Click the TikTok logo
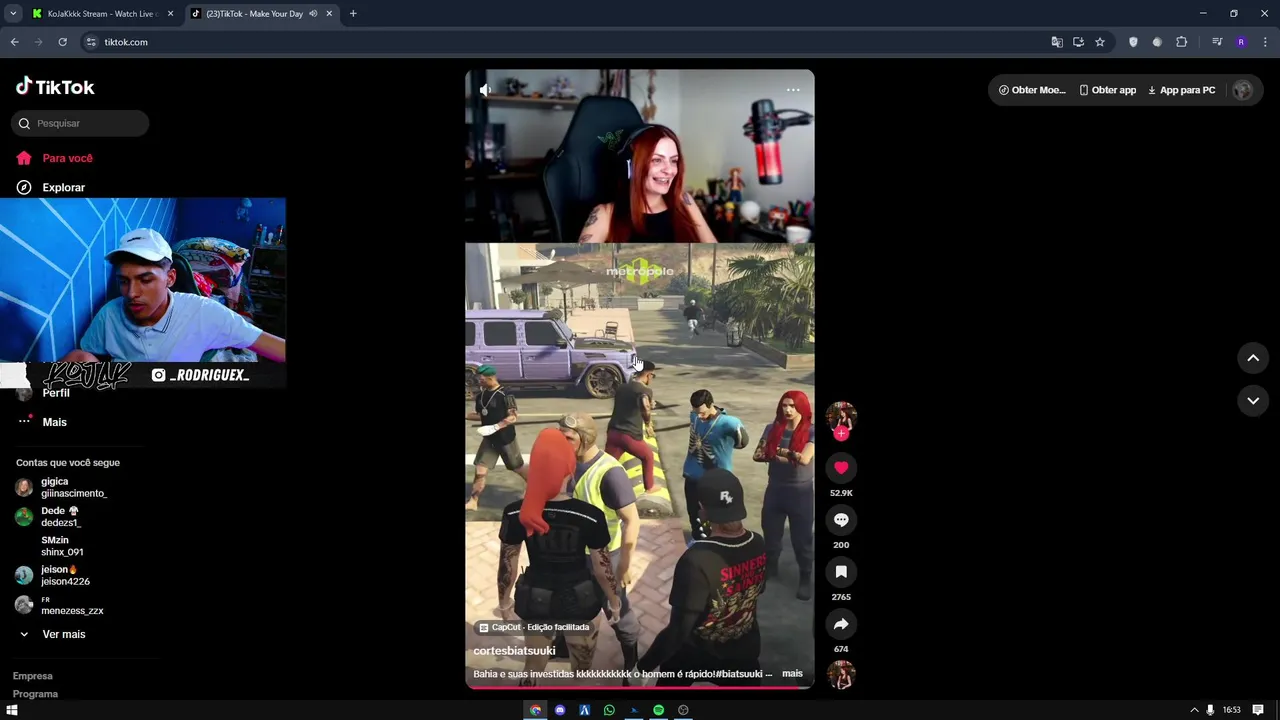This screenshot has height=720, width=1280. (55, 87)
